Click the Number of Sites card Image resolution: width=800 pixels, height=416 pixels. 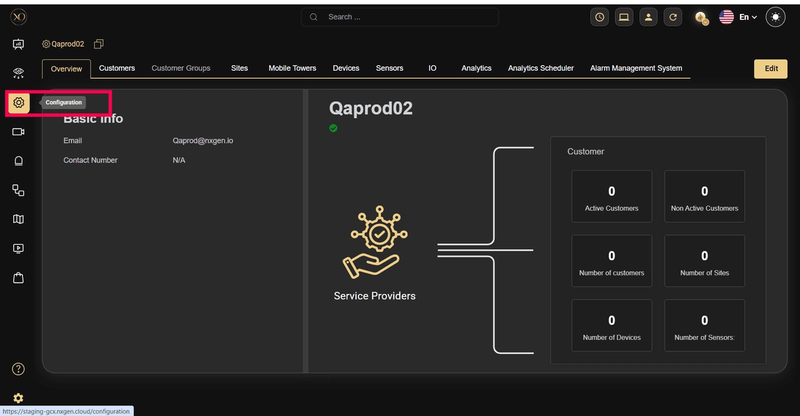pyautogui.click(x=704, y=261)
